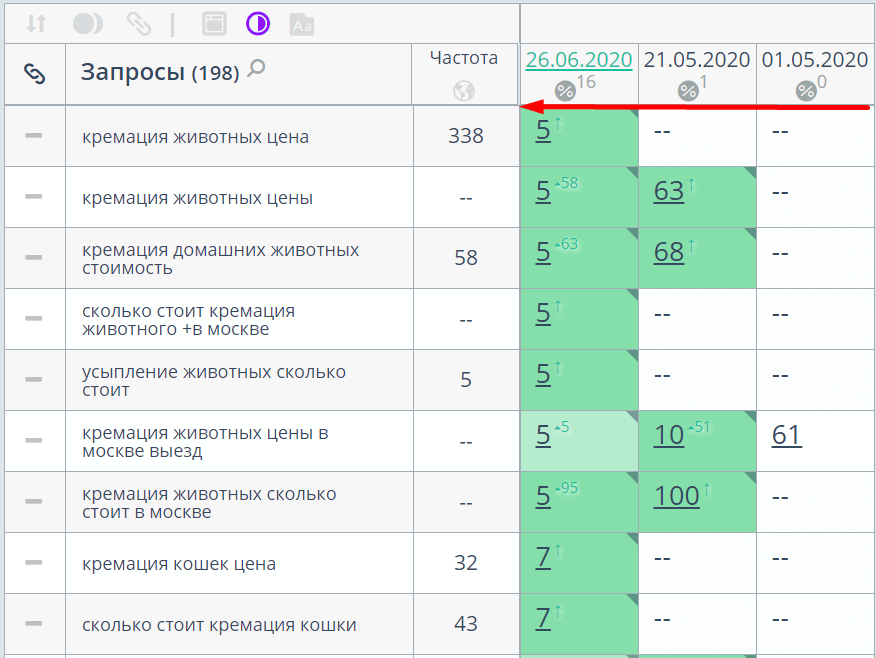
Task: Click dash icon for сколько стоит кремация животного row
Action: [x=34, y=318]
